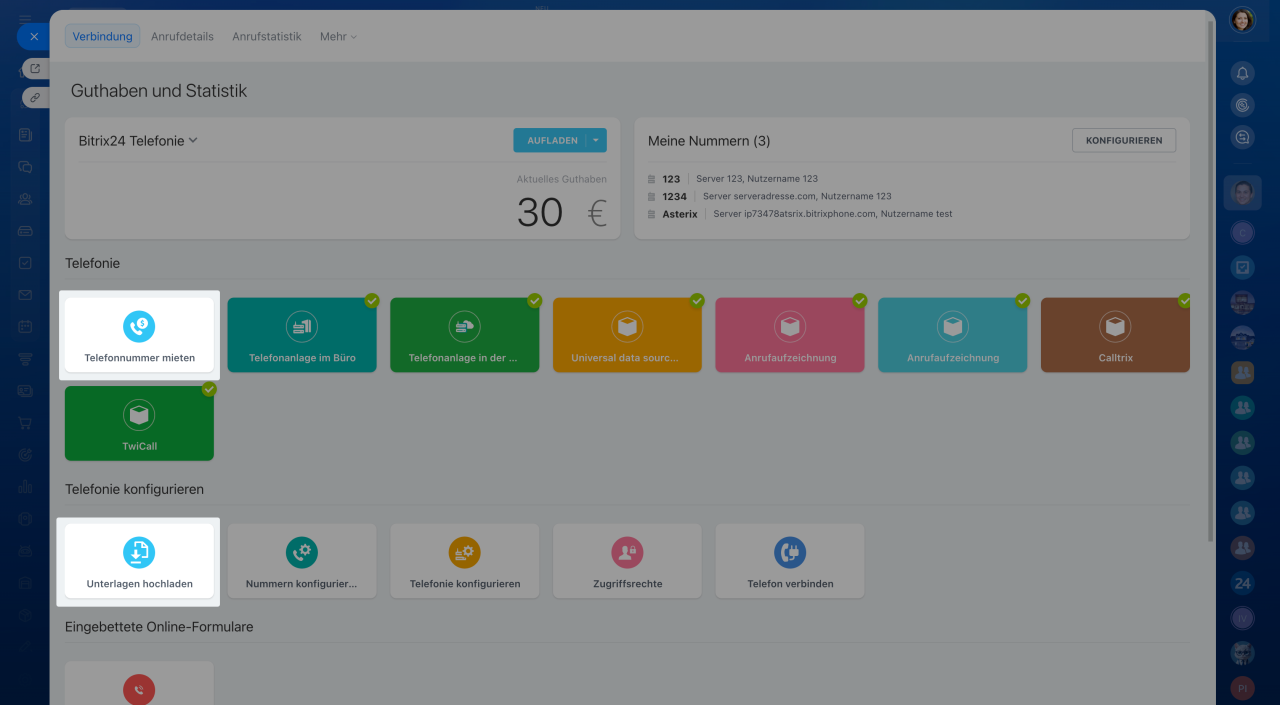This screenshot has height=705, width=1280.
Task: Click the user profile avatar
Action: [x=1242, y=20]
